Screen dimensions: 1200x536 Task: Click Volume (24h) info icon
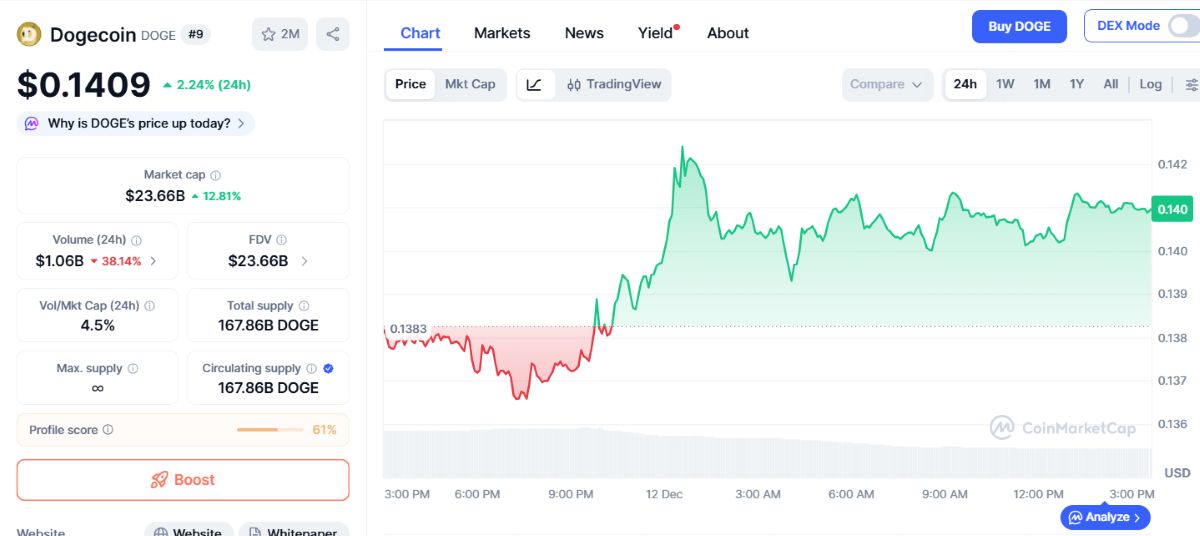point(136,240)
